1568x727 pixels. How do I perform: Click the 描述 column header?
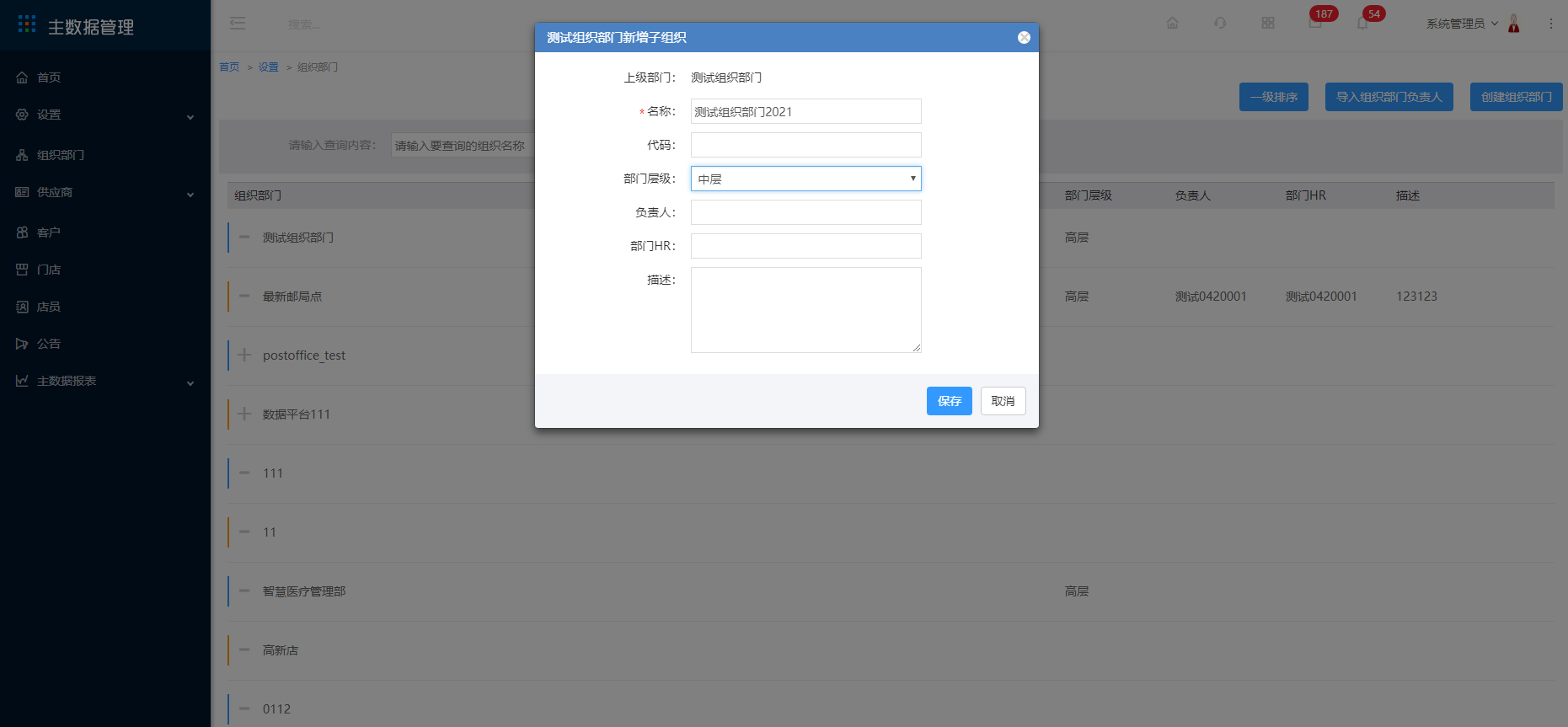[1408, 195]
